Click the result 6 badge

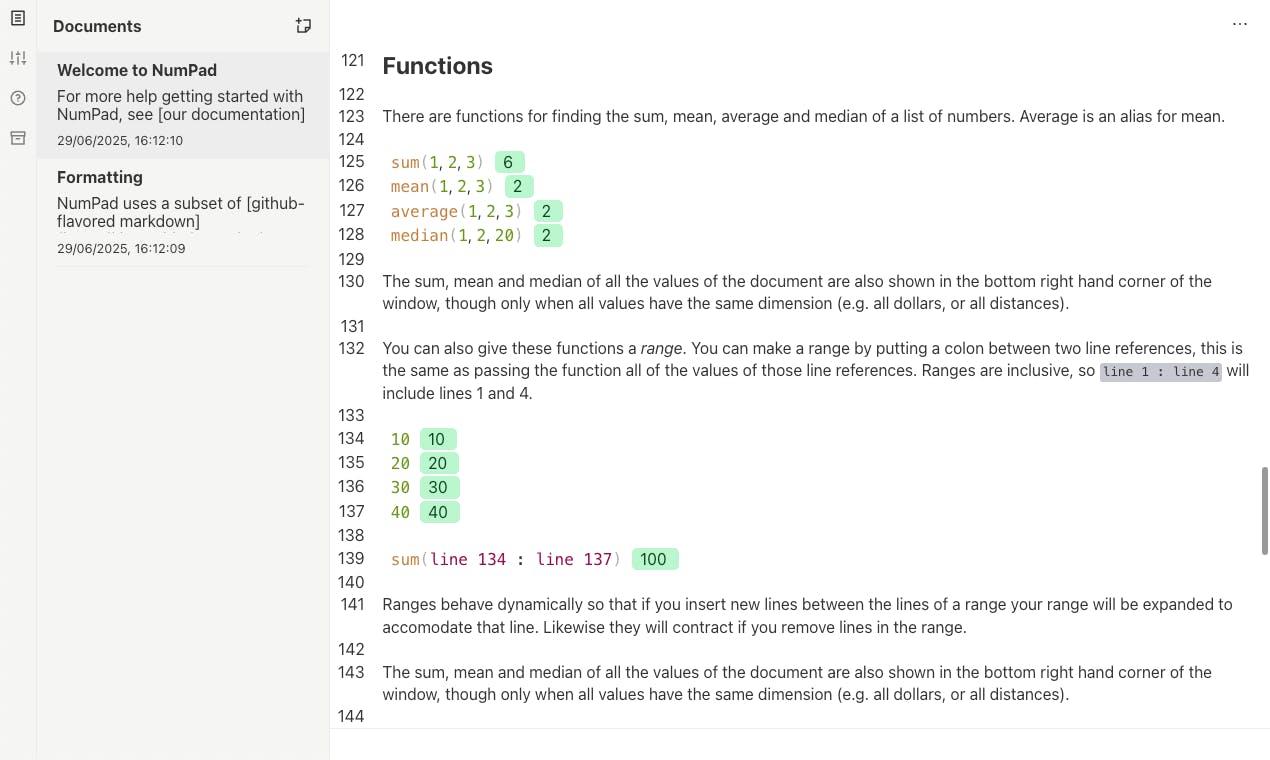pos(509,162)
